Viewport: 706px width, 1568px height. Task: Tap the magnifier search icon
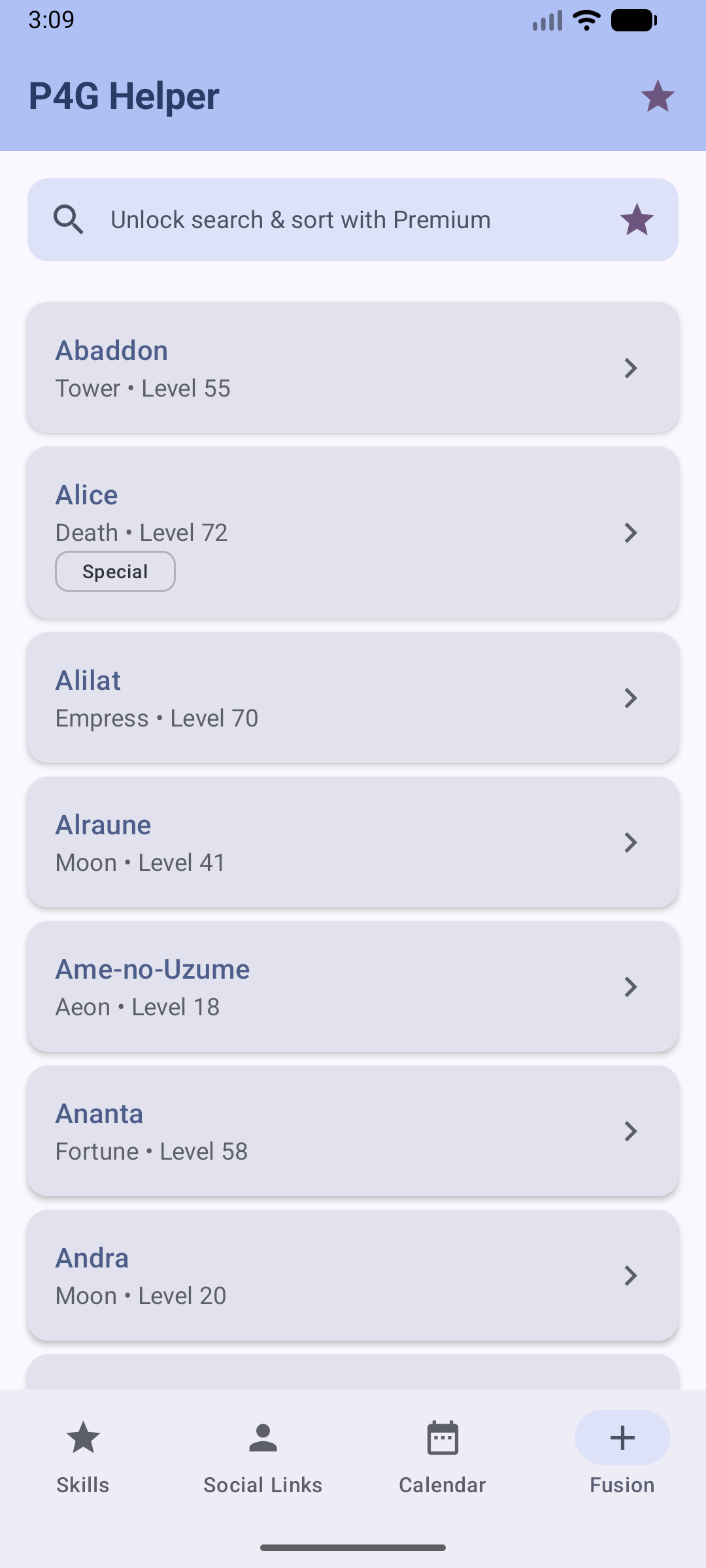[69, 220]
